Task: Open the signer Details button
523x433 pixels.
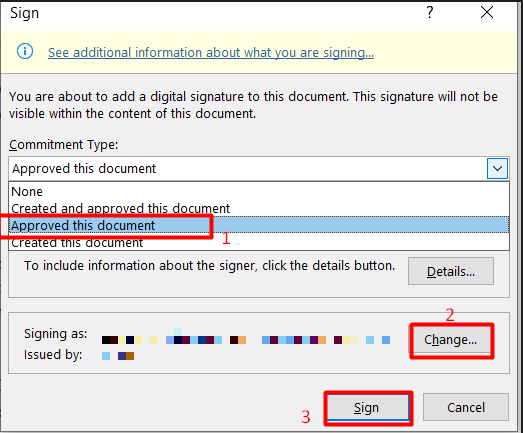Action: pyautogui.click(x=451, y=271)
